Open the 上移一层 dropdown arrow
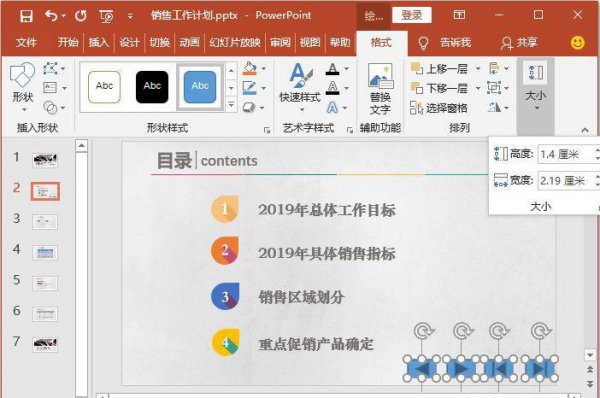 pyautogui.click(x=478, y=69)
